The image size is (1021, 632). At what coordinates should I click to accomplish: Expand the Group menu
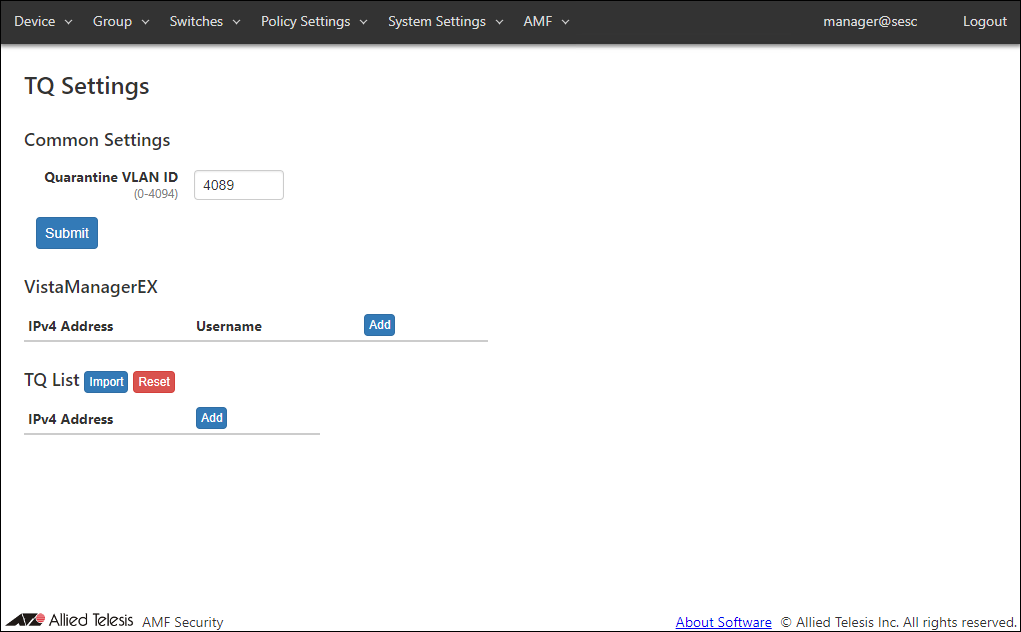tap(120, 22)
